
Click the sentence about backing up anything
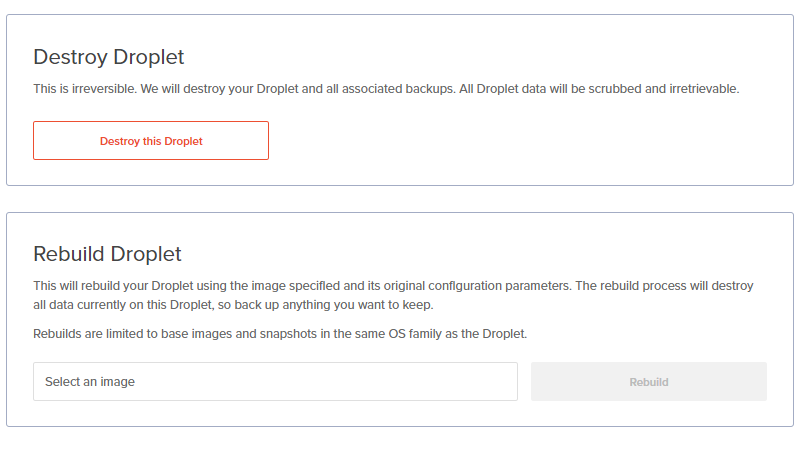pyautogui.click(x=326, y=305)
